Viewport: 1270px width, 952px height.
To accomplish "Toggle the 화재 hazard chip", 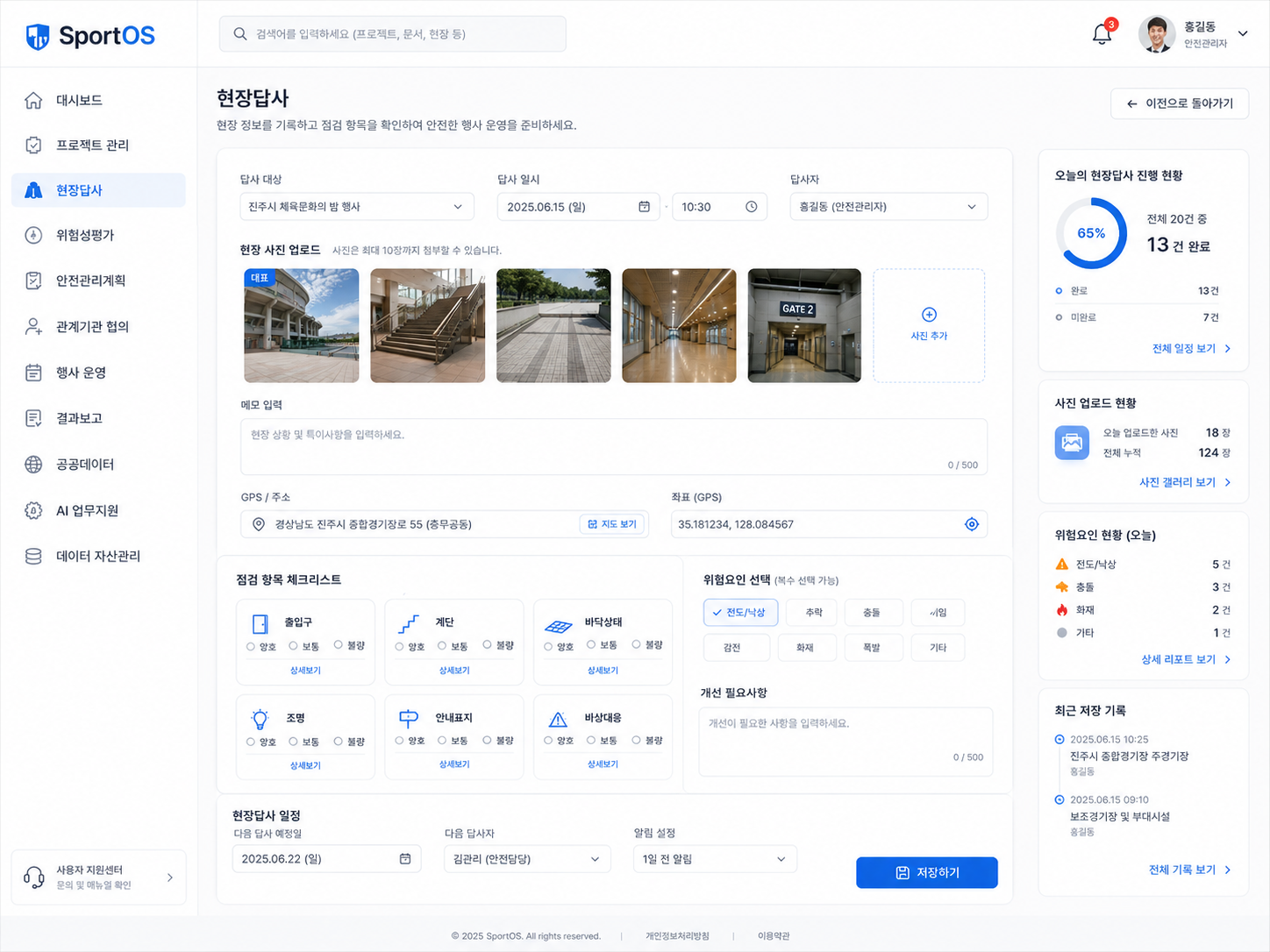I will [x=805, y=648].
